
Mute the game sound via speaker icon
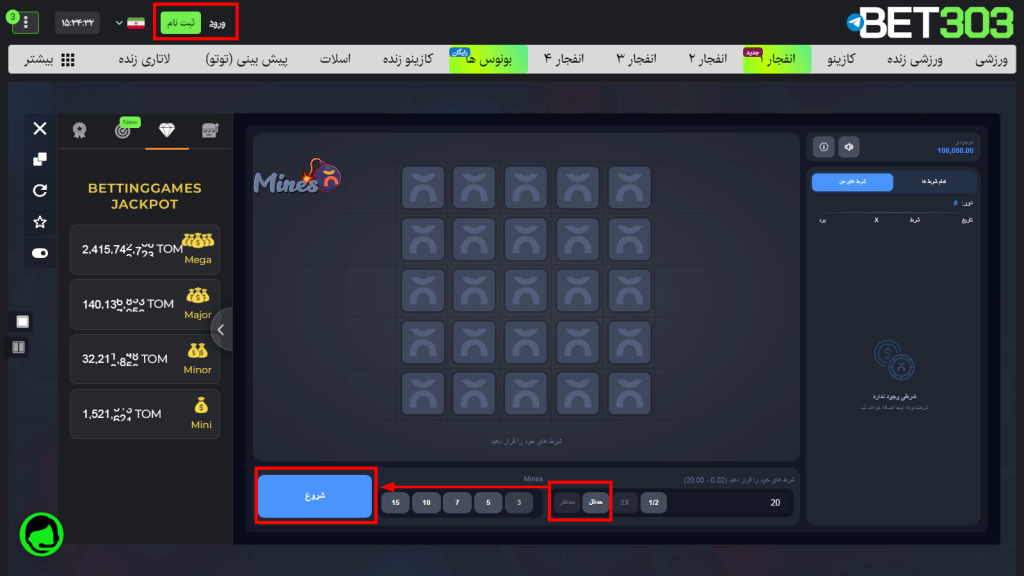849,147
